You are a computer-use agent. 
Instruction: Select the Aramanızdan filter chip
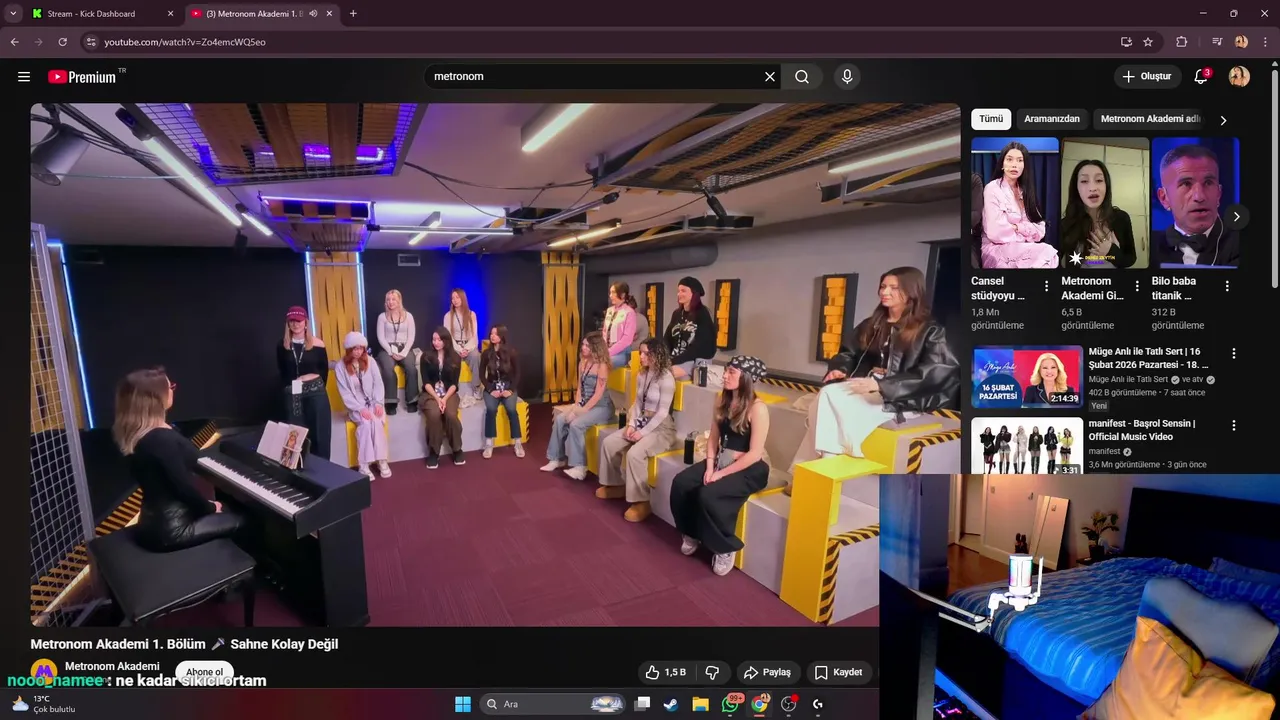[x=1052, y=119]
